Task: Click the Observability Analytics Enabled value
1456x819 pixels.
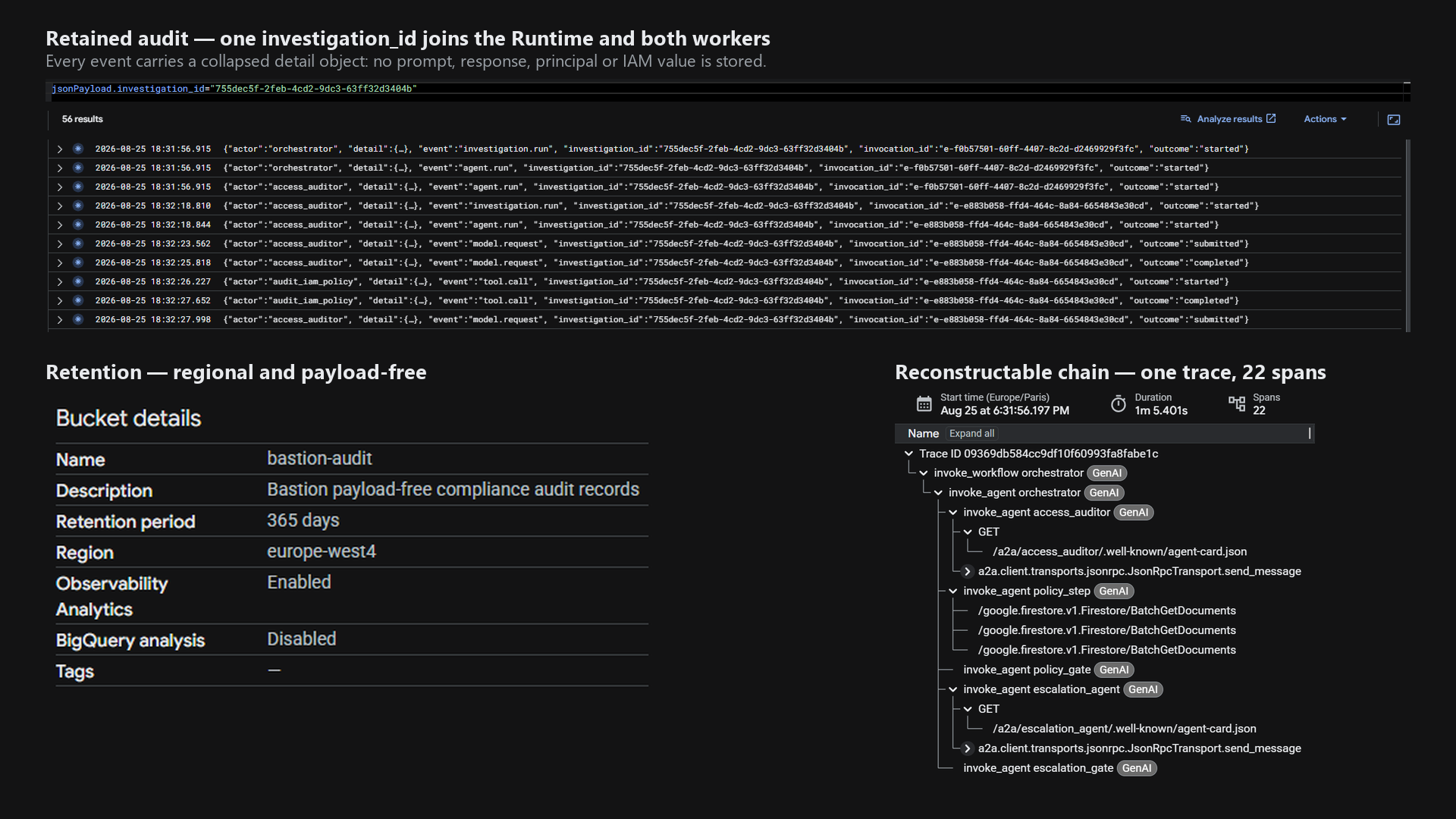Action: (x=299, y=582)
